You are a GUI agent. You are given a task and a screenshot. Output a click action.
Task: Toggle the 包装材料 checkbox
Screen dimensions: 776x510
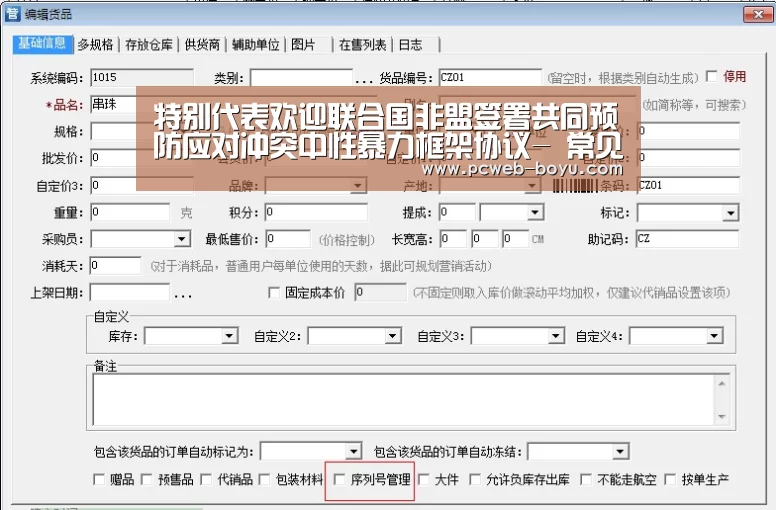(264, 479)
